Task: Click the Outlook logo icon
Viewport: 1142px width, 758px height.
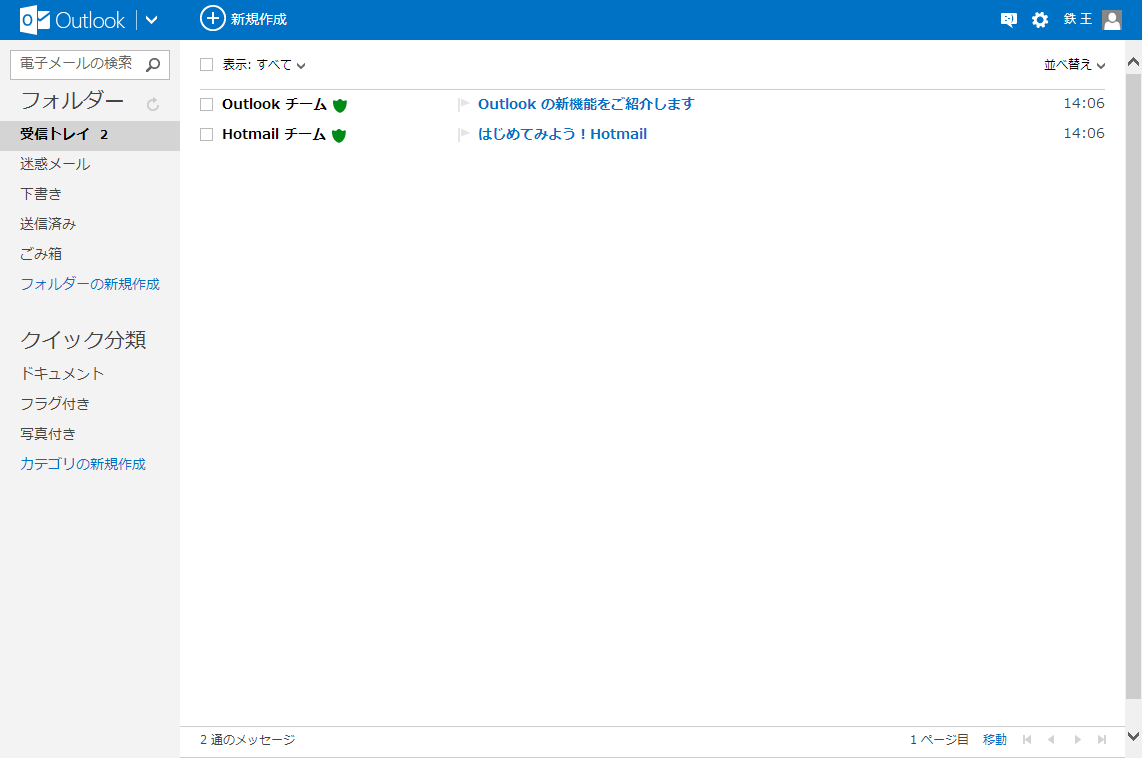Action: tap(35, 20)
